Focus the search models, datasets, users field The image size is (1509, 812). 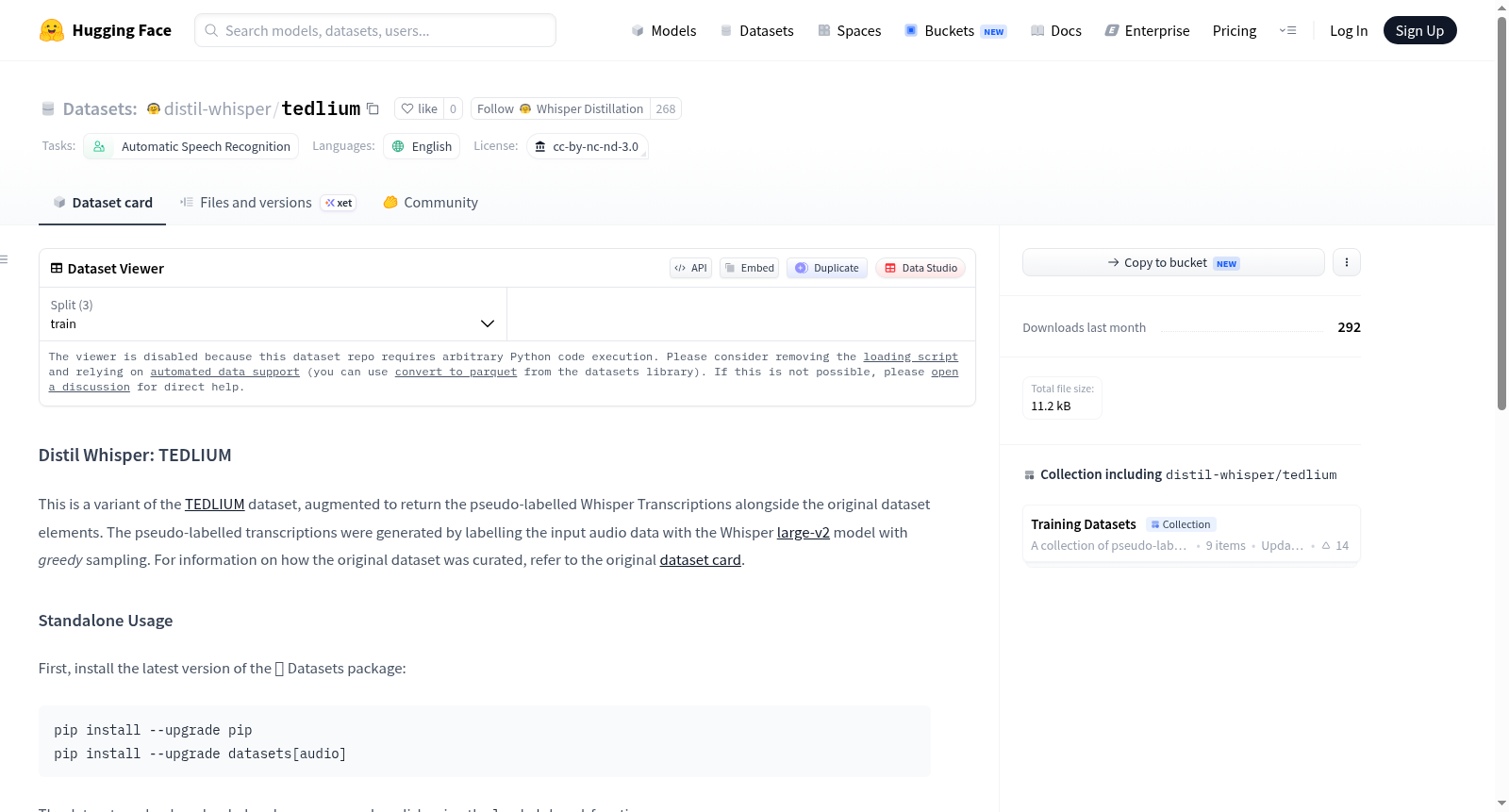[x=375, y=30]
